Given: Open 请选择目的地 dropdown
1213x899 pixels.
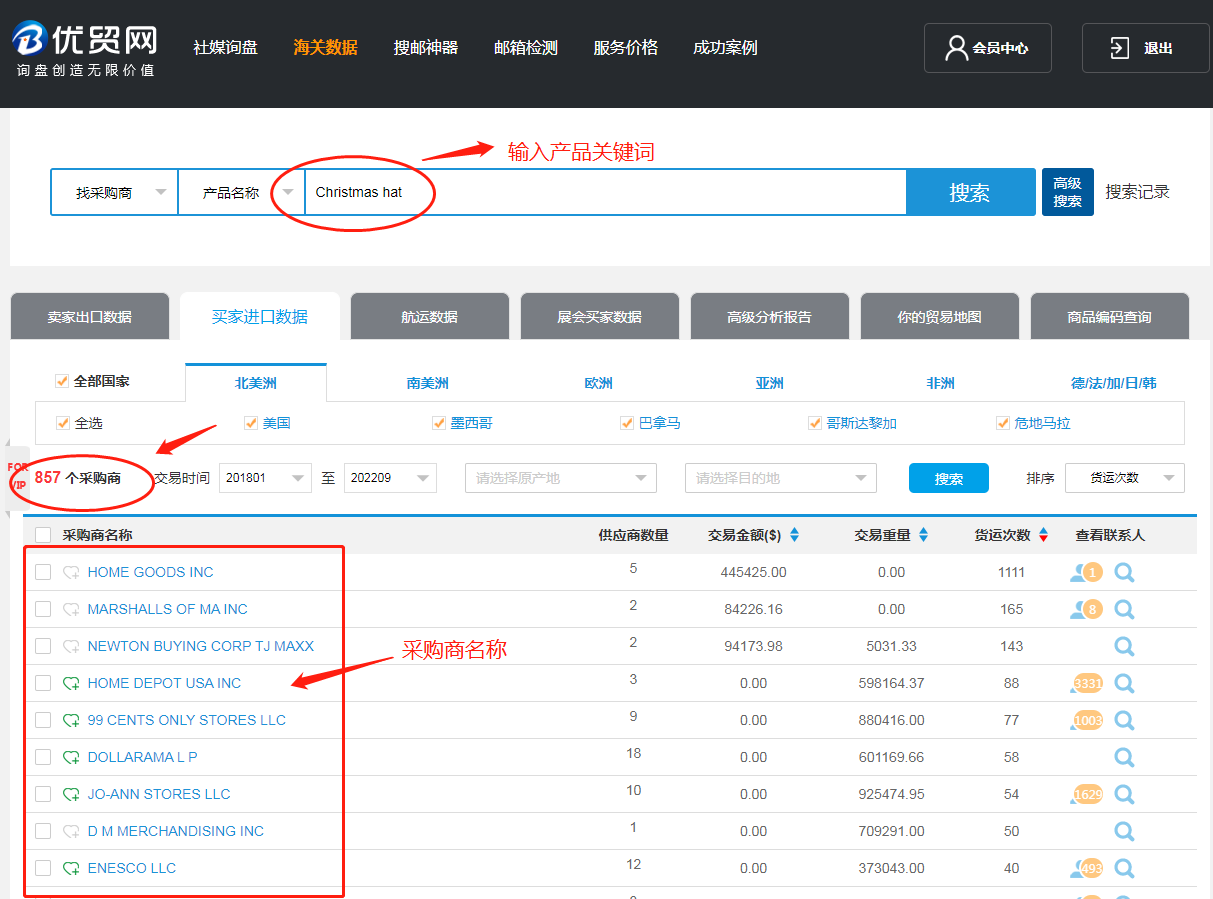Looking at the screenshot, I should point(781,478).
